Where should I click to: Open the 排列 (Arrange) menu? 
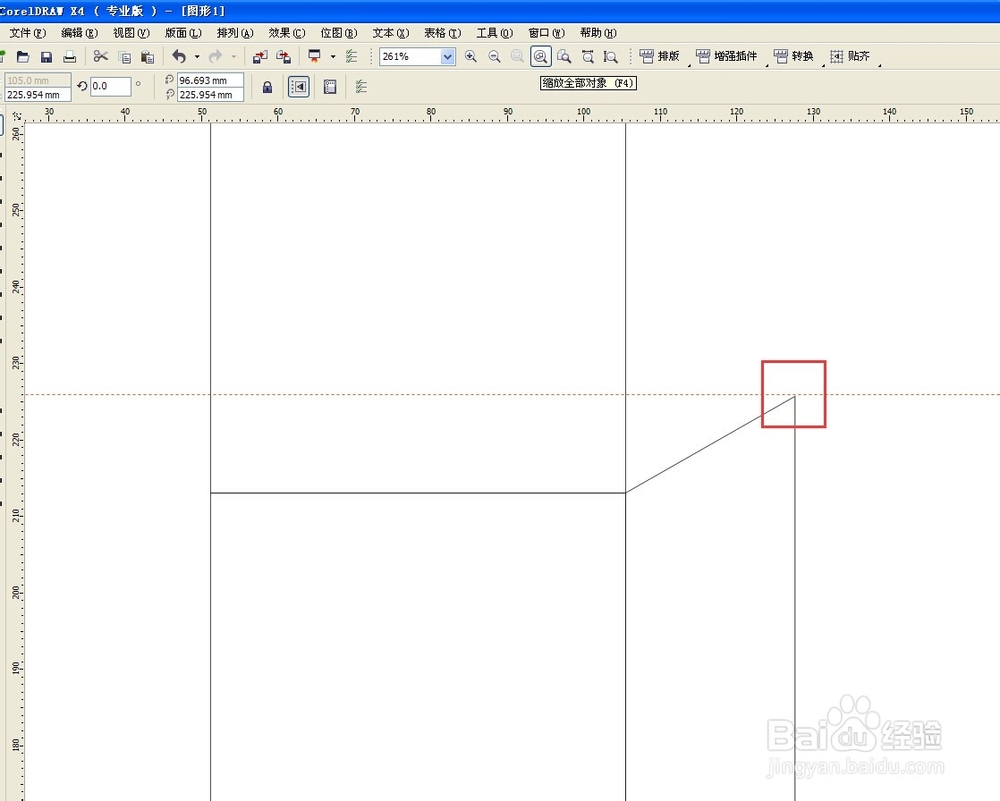tap(235, 33)
